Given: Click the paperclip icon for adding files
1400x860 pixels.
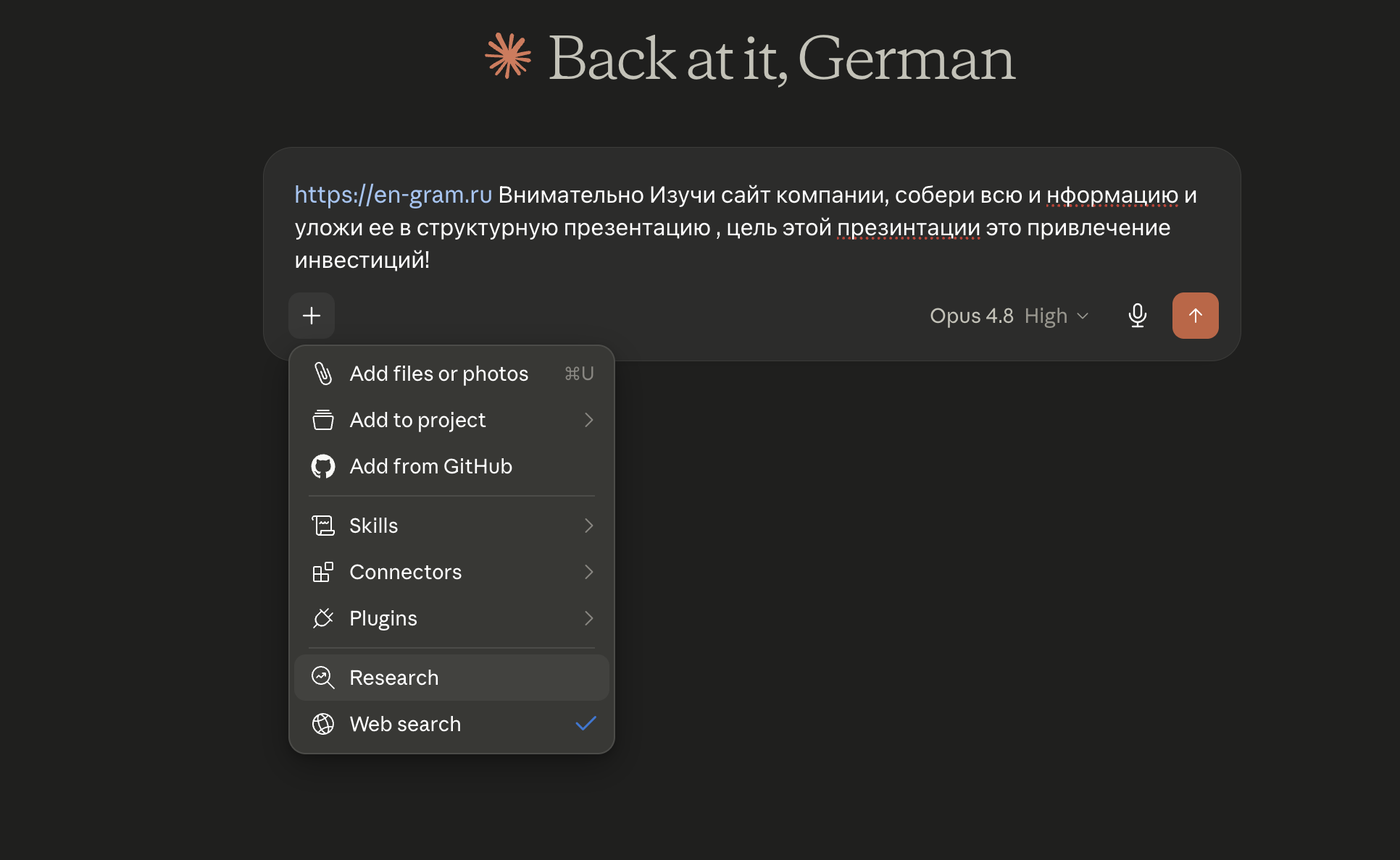Looking at the screenshot, I should [x=323, y=374].
